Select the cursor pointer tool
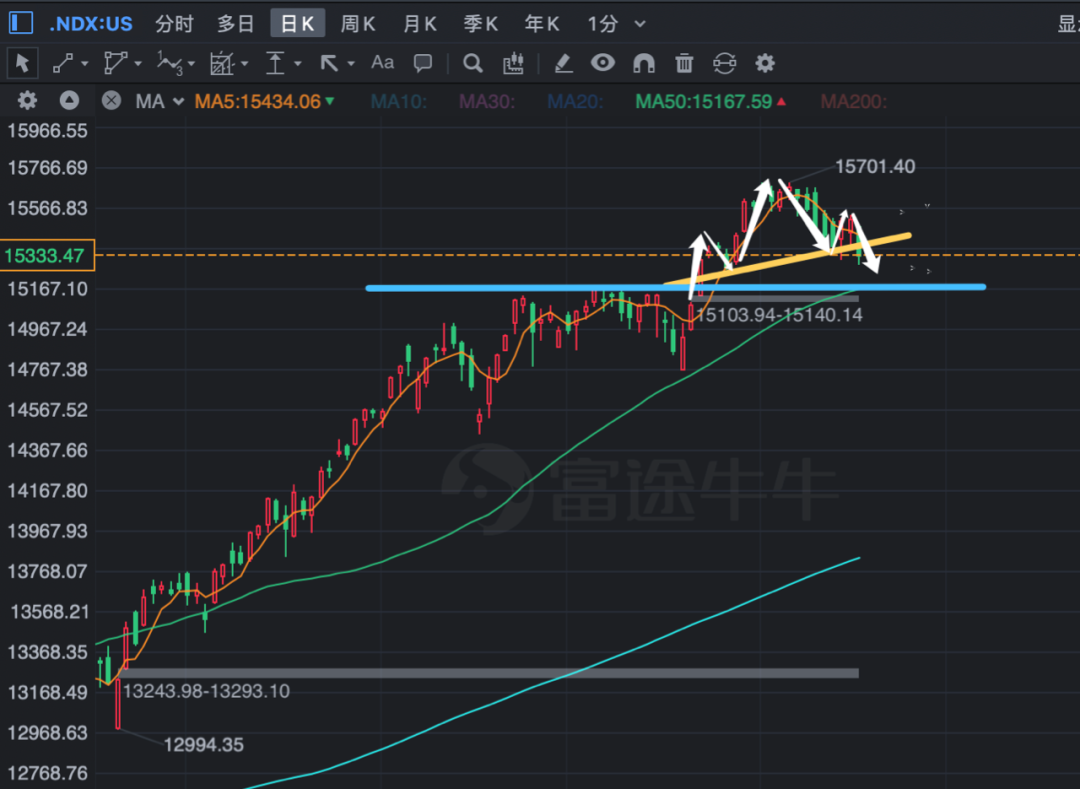This screenshot has width=1080, height=789. click(x=22, y=63)
